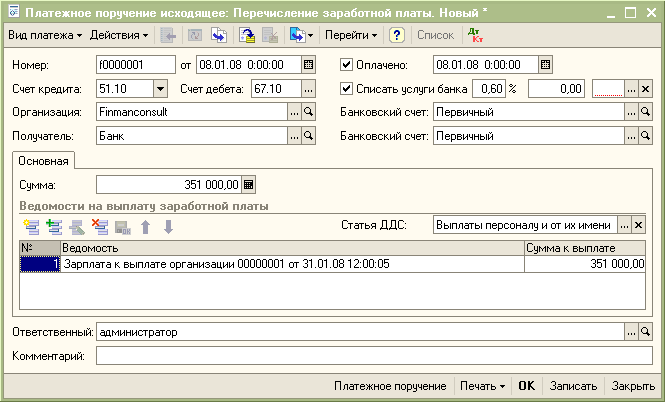Click the edit row pencil icon
This screenshot has height=402, width=665.
[x=77, y=227]
